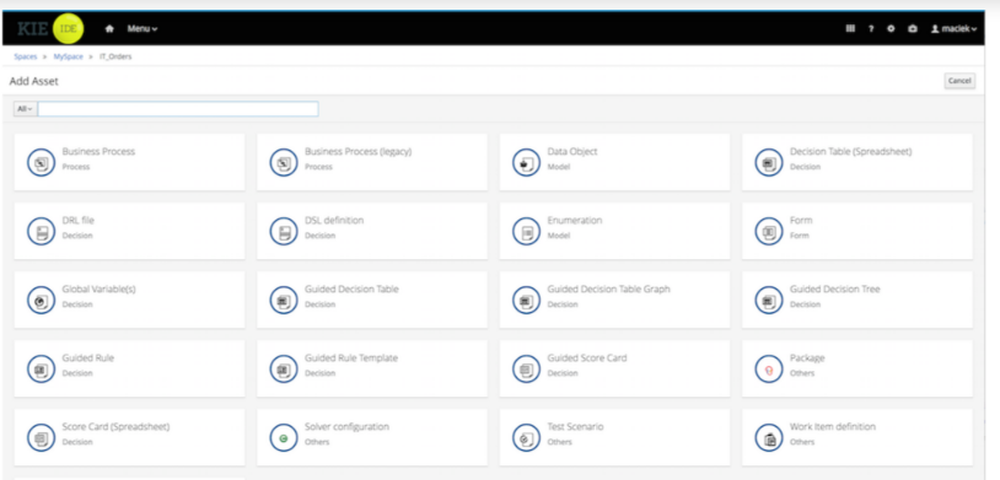Click the Form asset icon
The height and width of the screenshot is (480, 1000).
tap(769, 231)
